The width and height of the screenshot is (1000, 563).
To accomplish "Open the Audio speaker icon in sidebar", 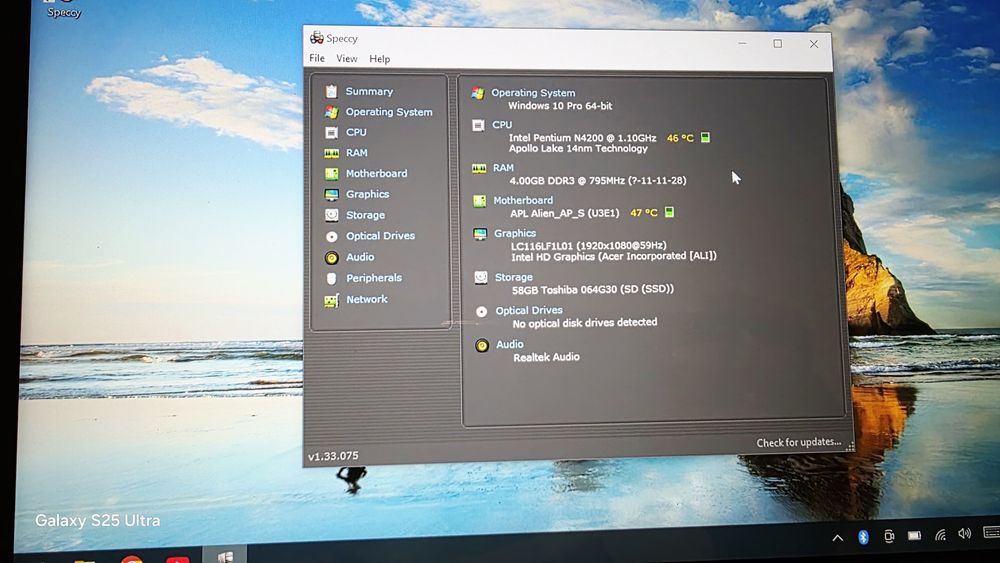I will pos(331,258).
